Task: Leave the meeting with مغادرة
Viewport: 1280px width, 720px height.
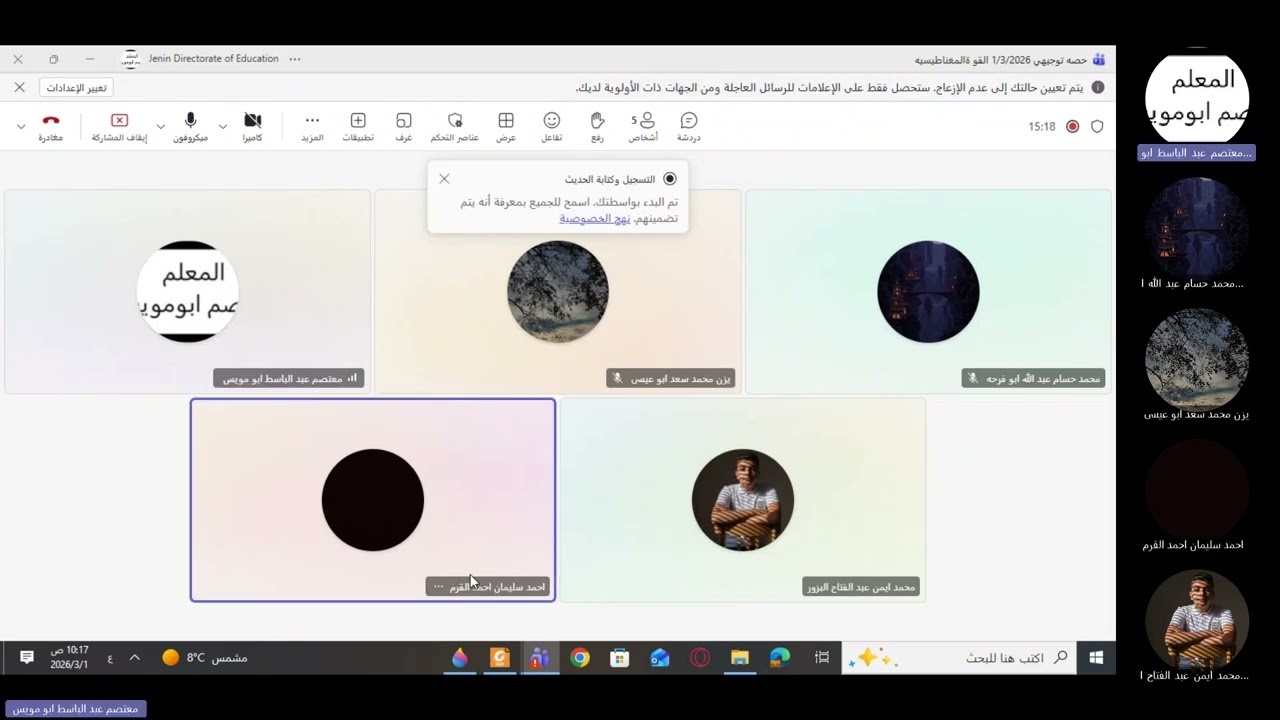Action: pos(51,127)
